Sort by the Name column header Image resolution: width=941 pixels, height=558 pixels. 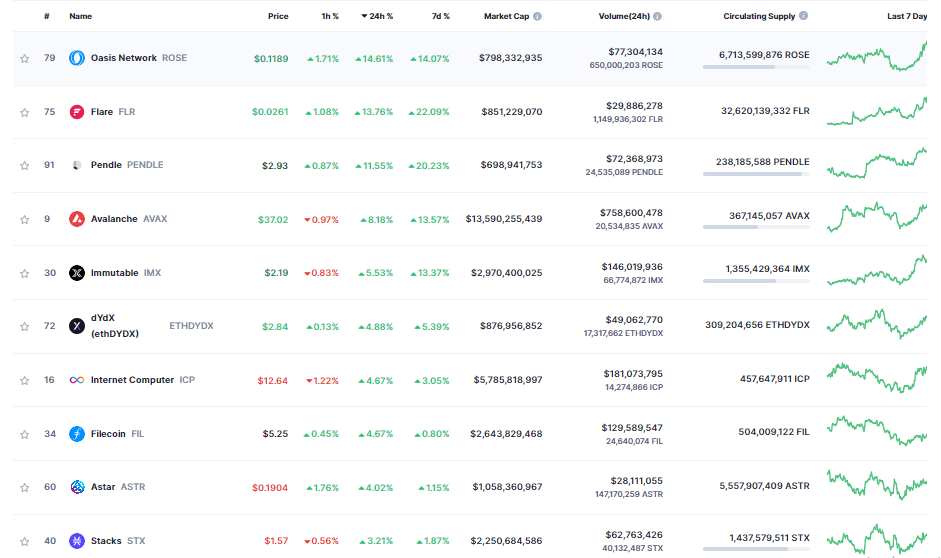click(80, 17)
